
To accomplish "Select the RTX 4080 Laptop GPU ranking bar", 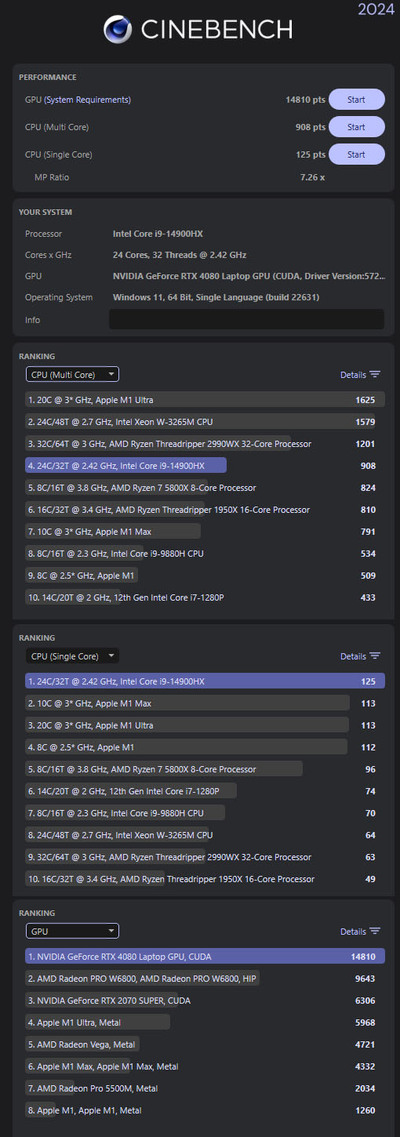I will (205, 956).
